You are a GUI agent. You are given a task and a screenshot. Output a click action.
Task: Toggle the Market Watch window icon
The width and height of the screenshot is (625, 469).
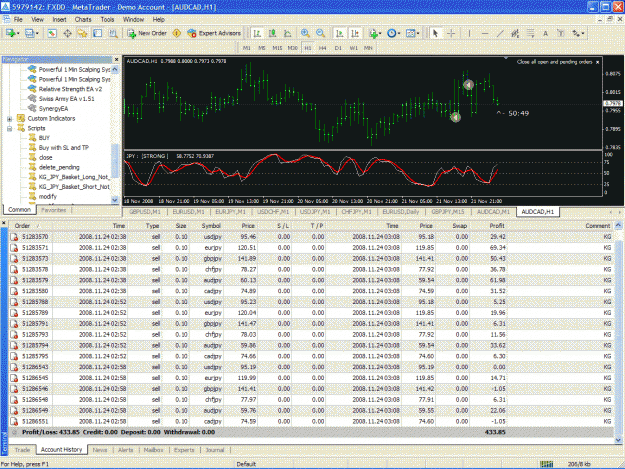tap(52, 33)
